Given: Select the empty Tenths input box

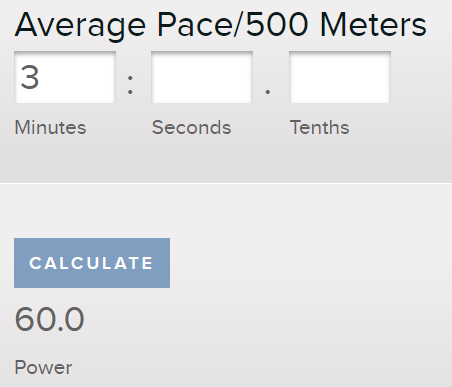Looking at the screenshot, I should pyautogui.click(x=340, y=77).
